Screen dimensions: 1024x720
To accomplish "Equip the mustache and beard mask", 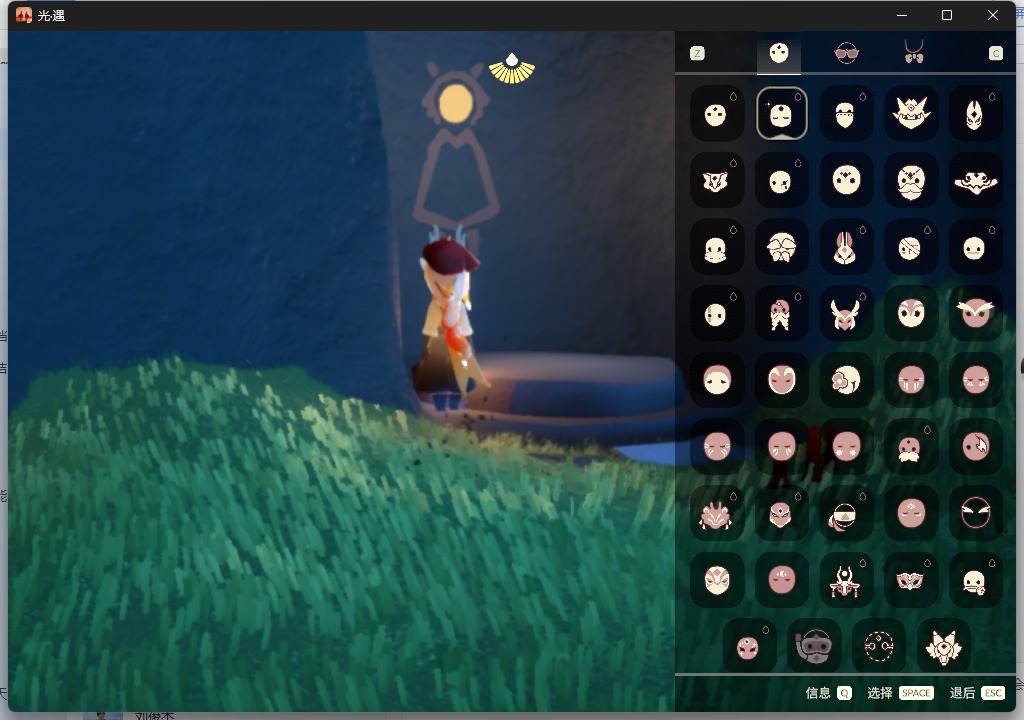I will (910, 180).
